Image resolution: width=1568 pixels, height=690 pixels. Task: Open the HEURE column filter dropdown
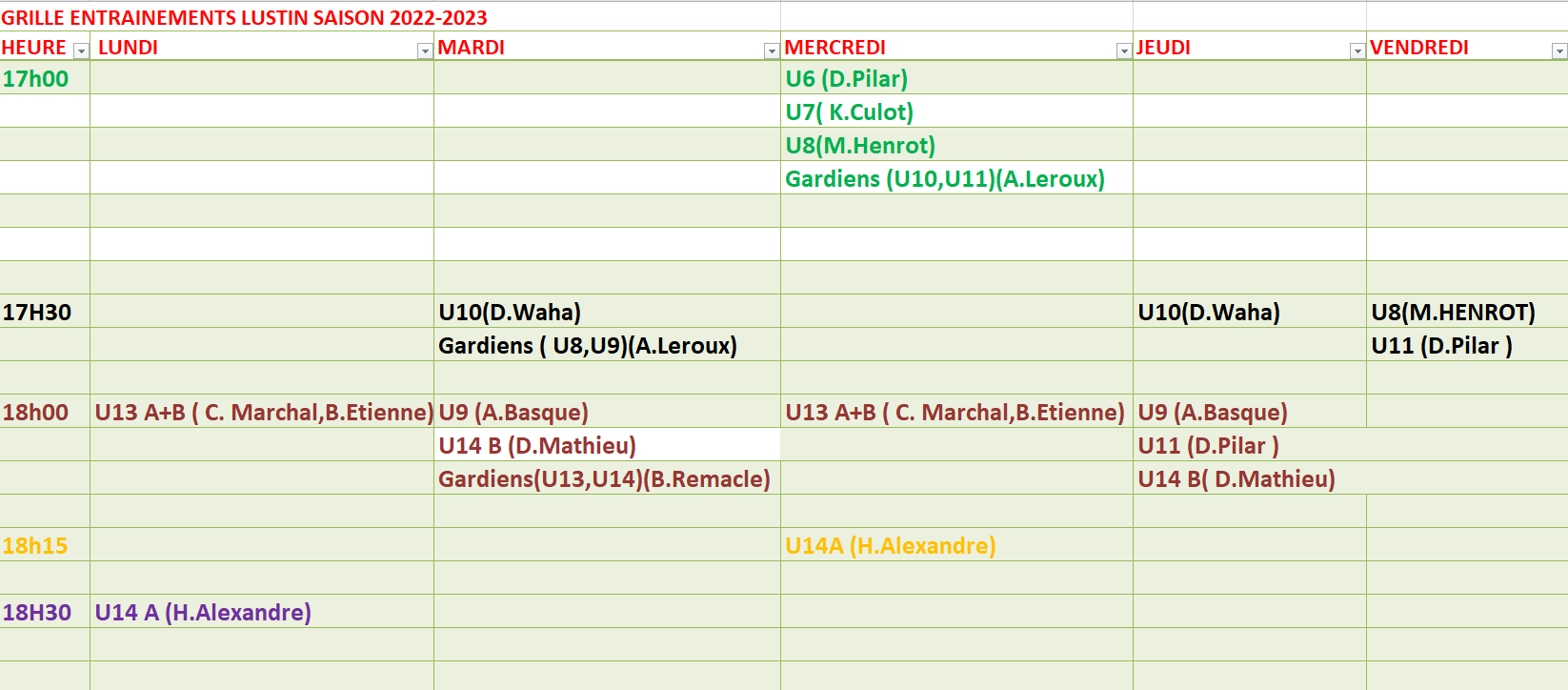click(81, 51)
